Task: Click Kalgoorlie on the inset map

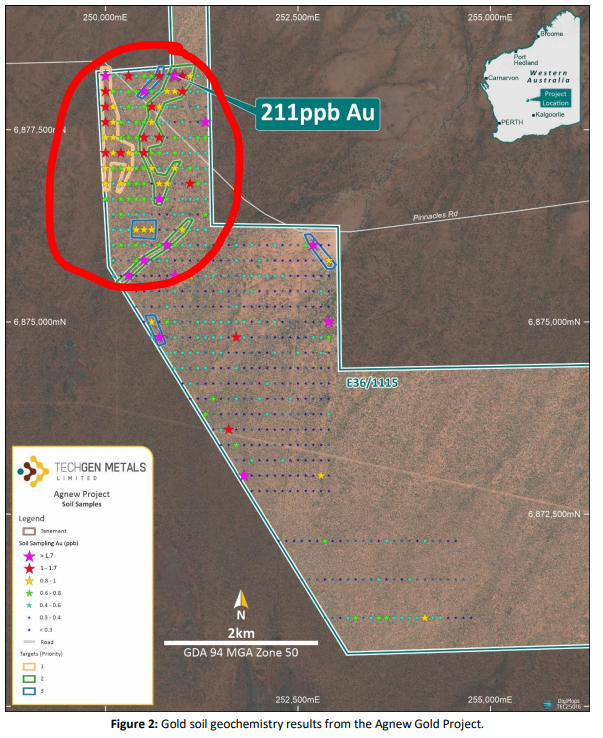Action: 552,115
